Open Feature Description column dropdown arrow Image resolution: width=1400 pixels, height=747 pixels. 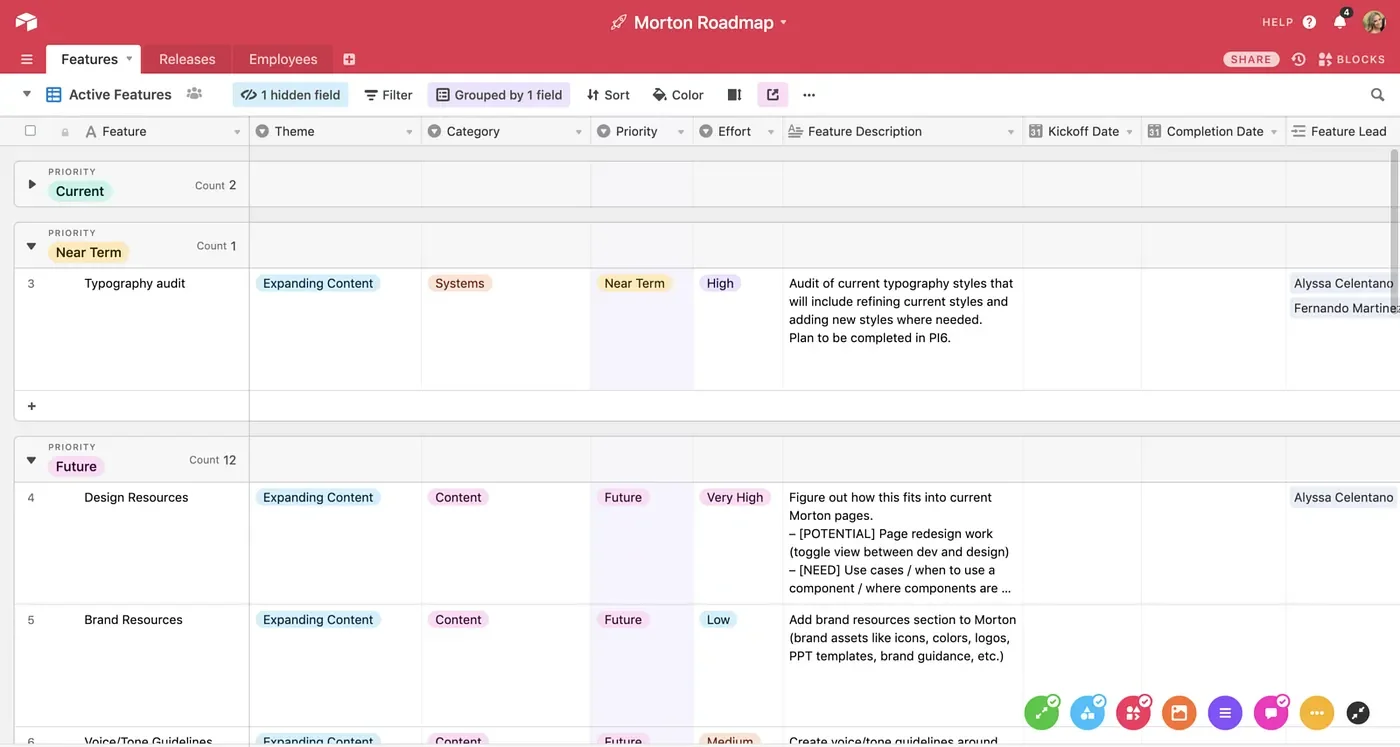pyautogui.click(x=1011, y=132)
